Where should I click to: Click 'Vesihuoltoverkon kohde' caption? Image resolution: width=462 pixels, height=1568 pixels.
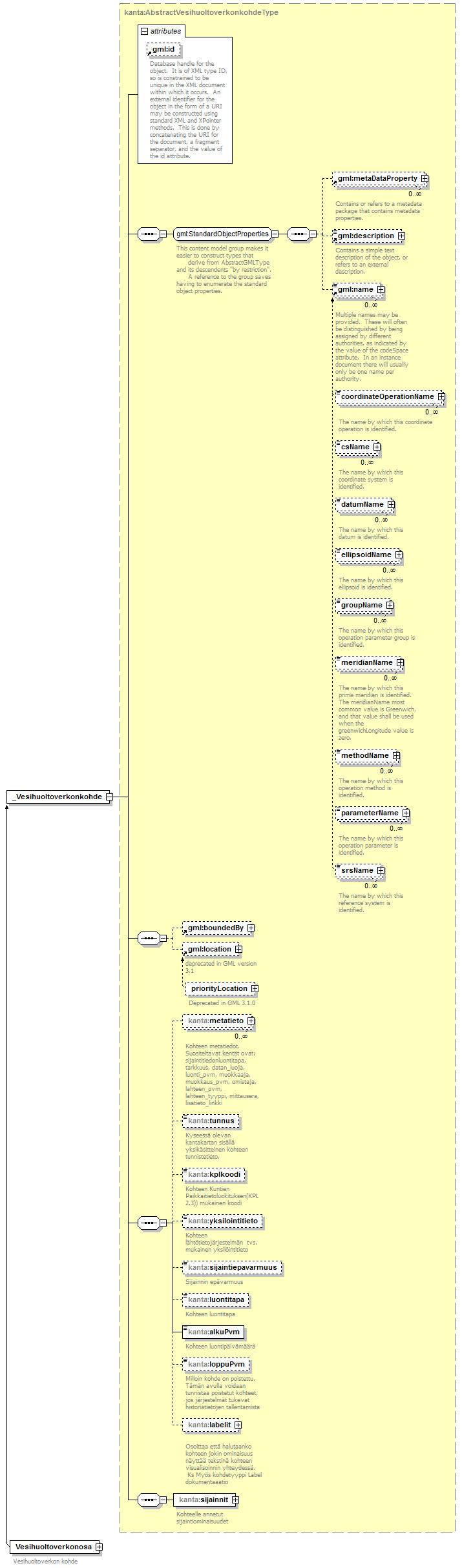pos(45,1561)
